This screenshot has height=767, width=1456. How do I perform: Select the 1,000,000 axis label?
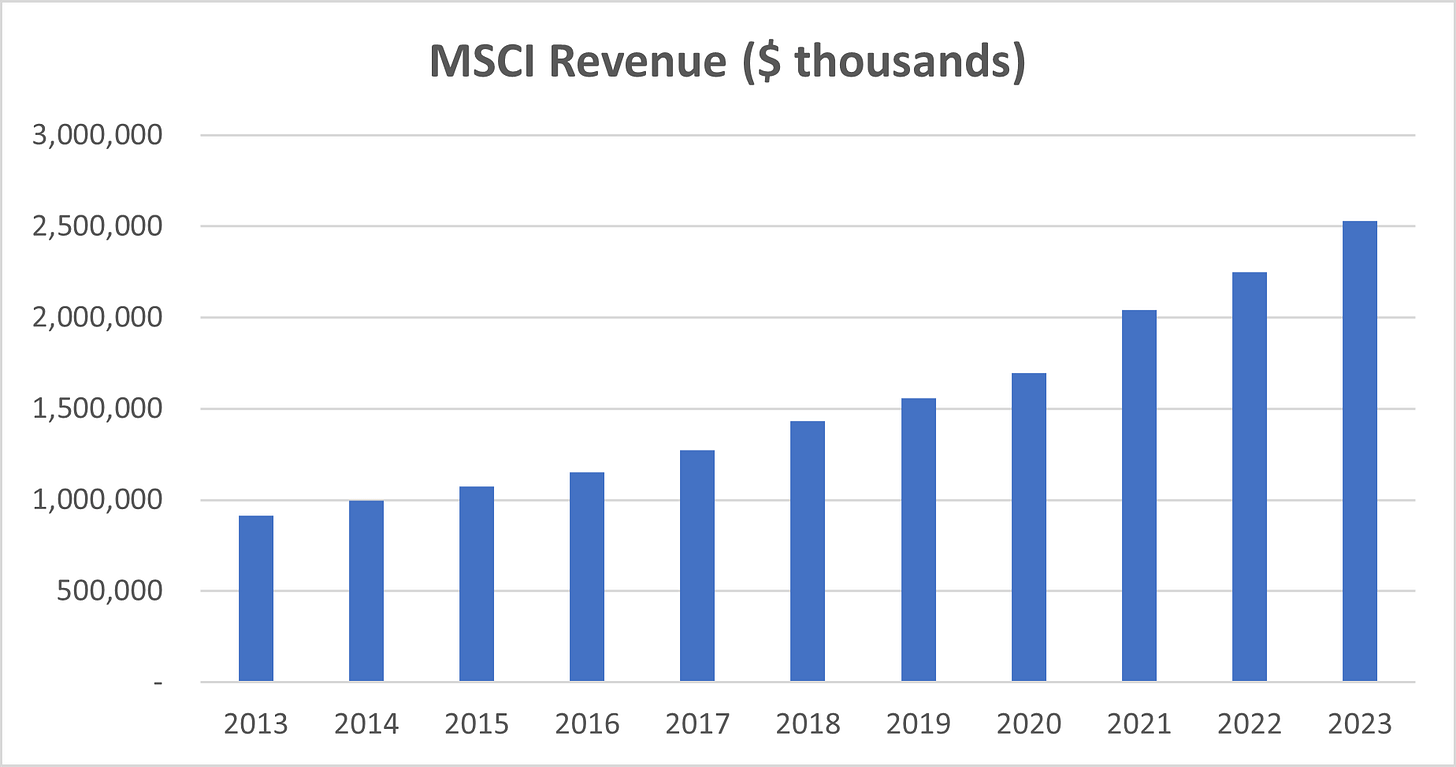98,500
